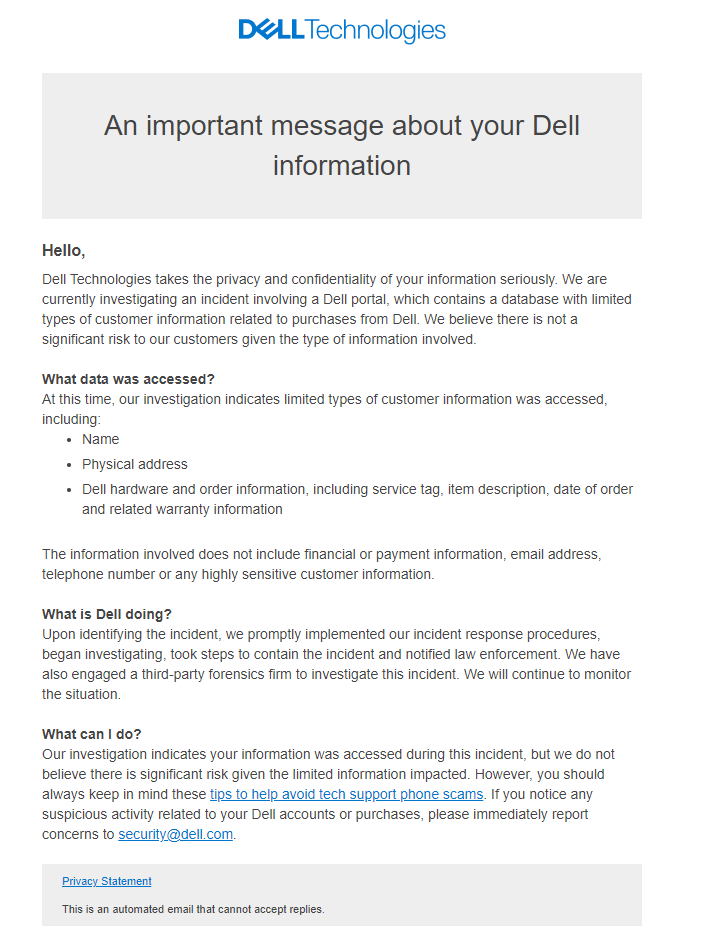This screenshot has height=941, width=709.
Task: Click the 'An important message' banner heading
Action: (342, 145)
